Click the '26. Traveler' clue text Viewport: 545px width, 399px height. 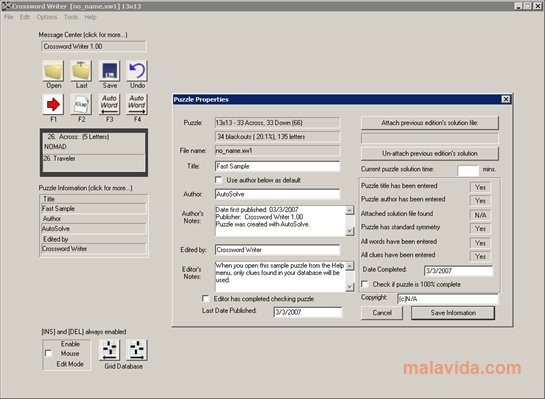[59, 158]
